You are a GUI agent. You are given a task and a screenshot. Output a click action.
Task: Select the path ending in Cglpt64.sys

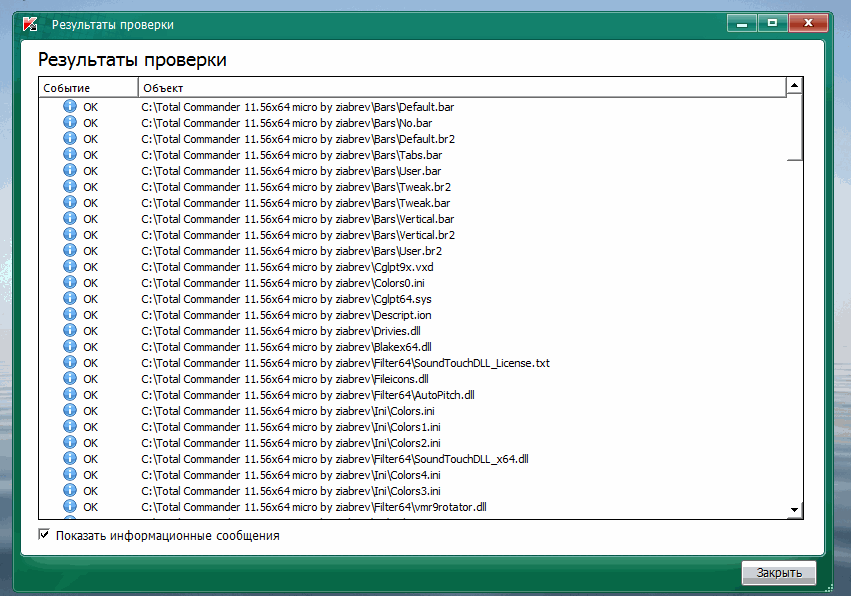(x=286, y=299)
